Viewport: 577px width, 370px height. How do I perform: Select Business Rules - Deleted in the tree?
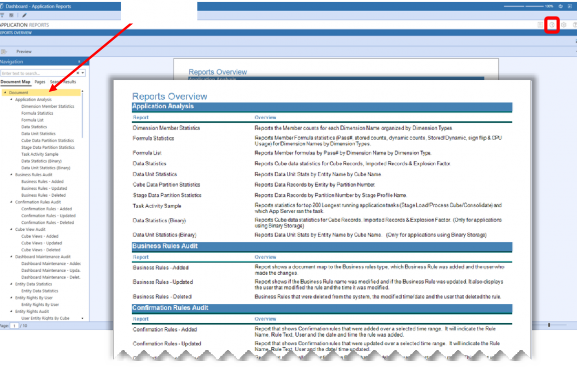pyautogui.click(x=43, y=195)
